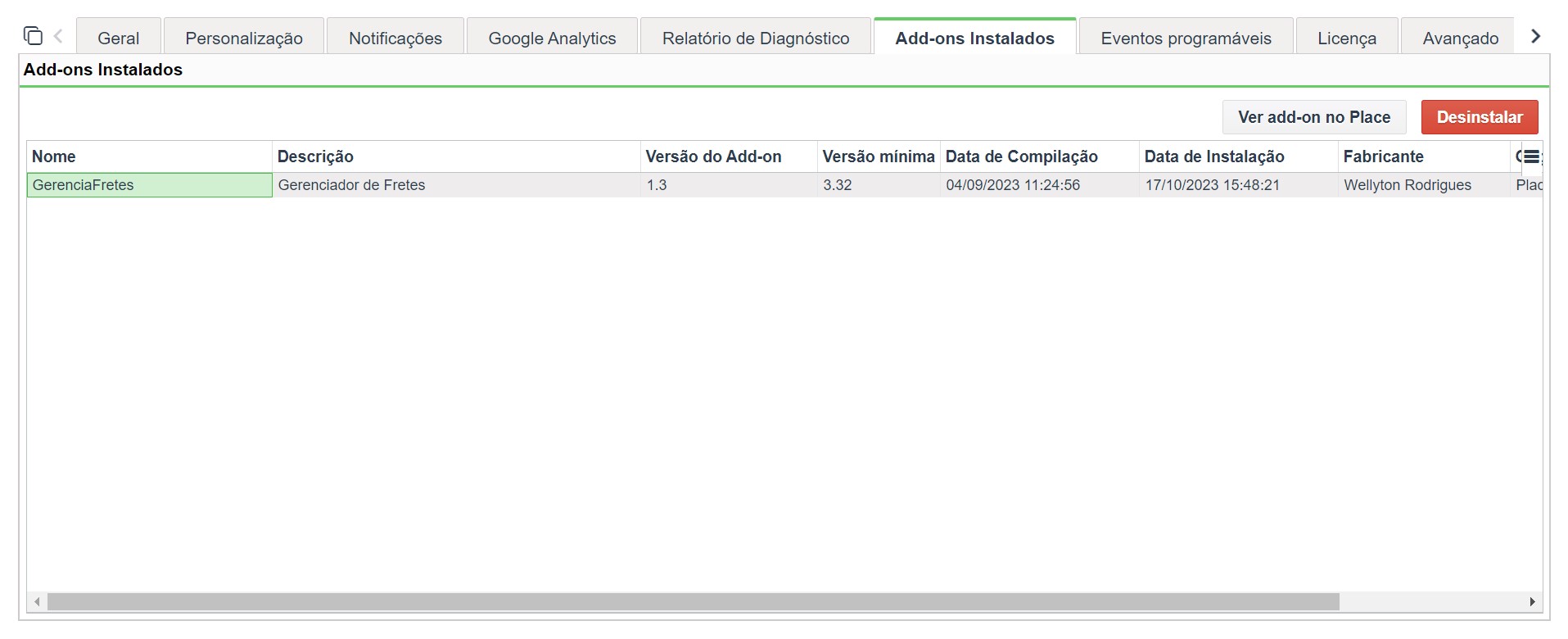
Task: Click the horizontal scrollbar thumb
Action: click(x=694, y=602)
